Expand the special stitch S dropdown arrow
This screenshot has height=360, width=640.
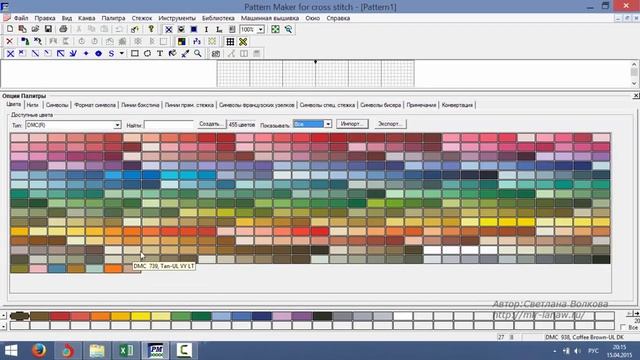click(122, 53)
